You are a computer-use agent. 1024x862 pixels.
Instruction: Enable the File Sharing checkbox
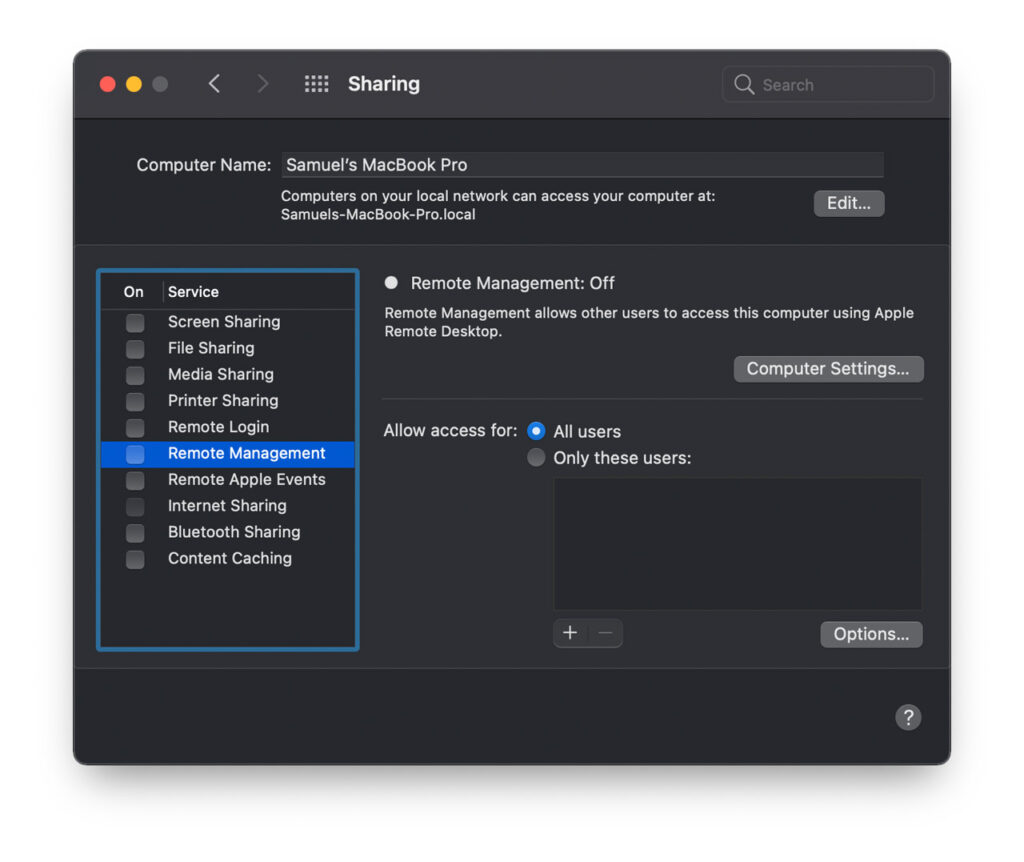[134, 348]
